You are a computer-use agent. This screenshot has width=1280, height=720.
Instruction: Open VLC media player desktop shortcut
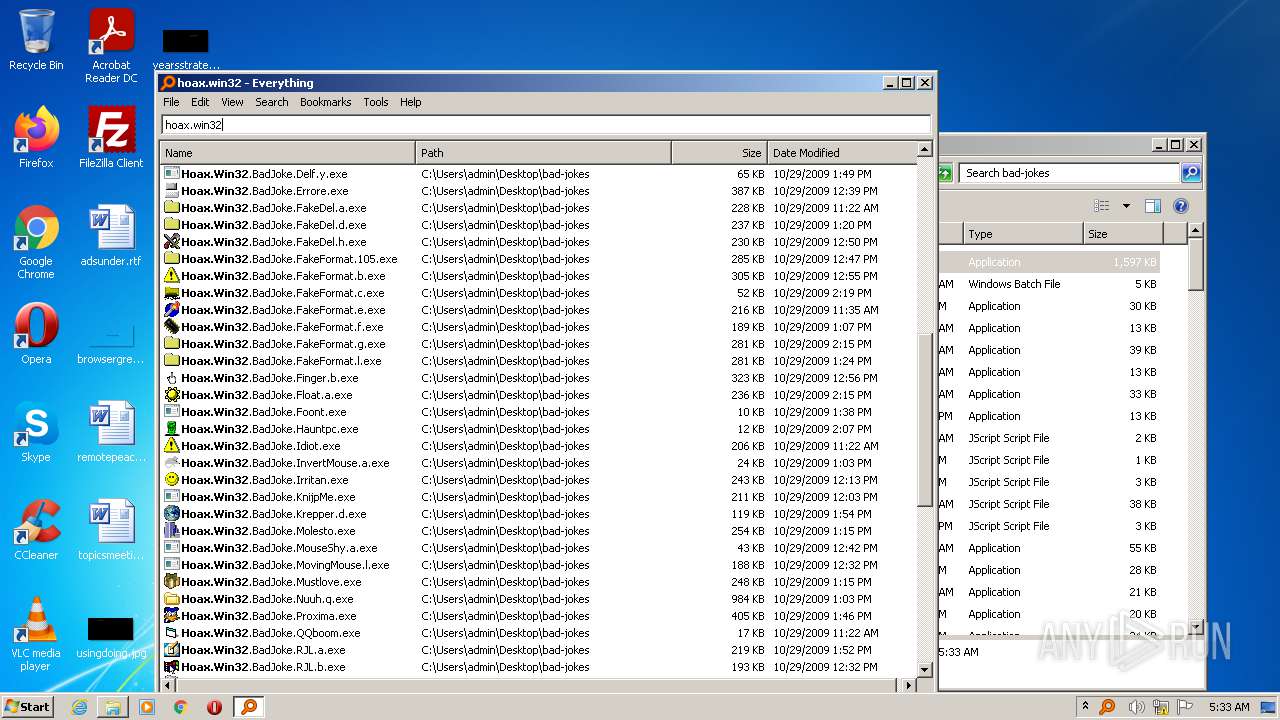coord(36,634)
